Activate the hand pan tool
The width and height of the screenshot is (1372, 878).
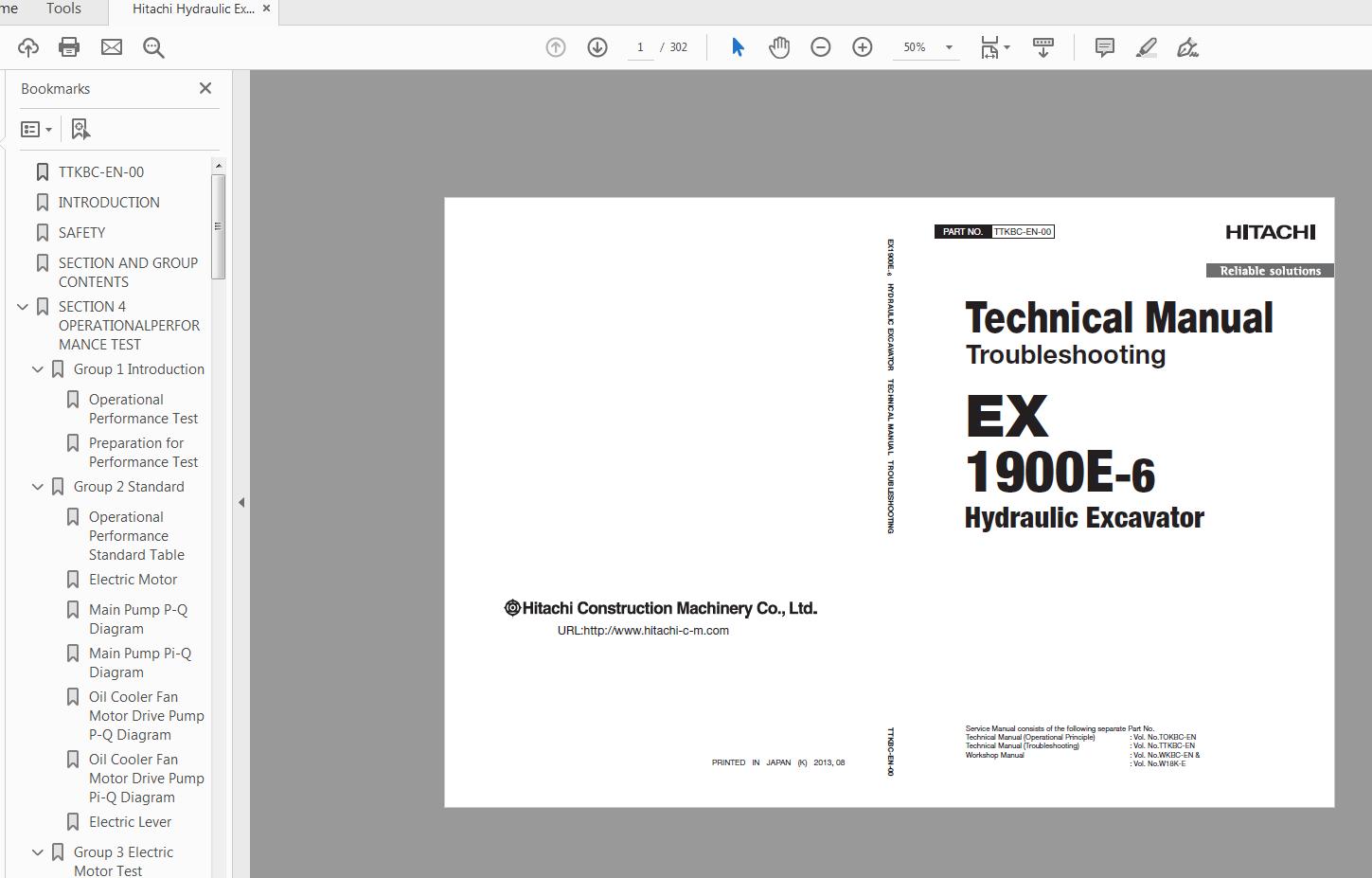[779, 47]
